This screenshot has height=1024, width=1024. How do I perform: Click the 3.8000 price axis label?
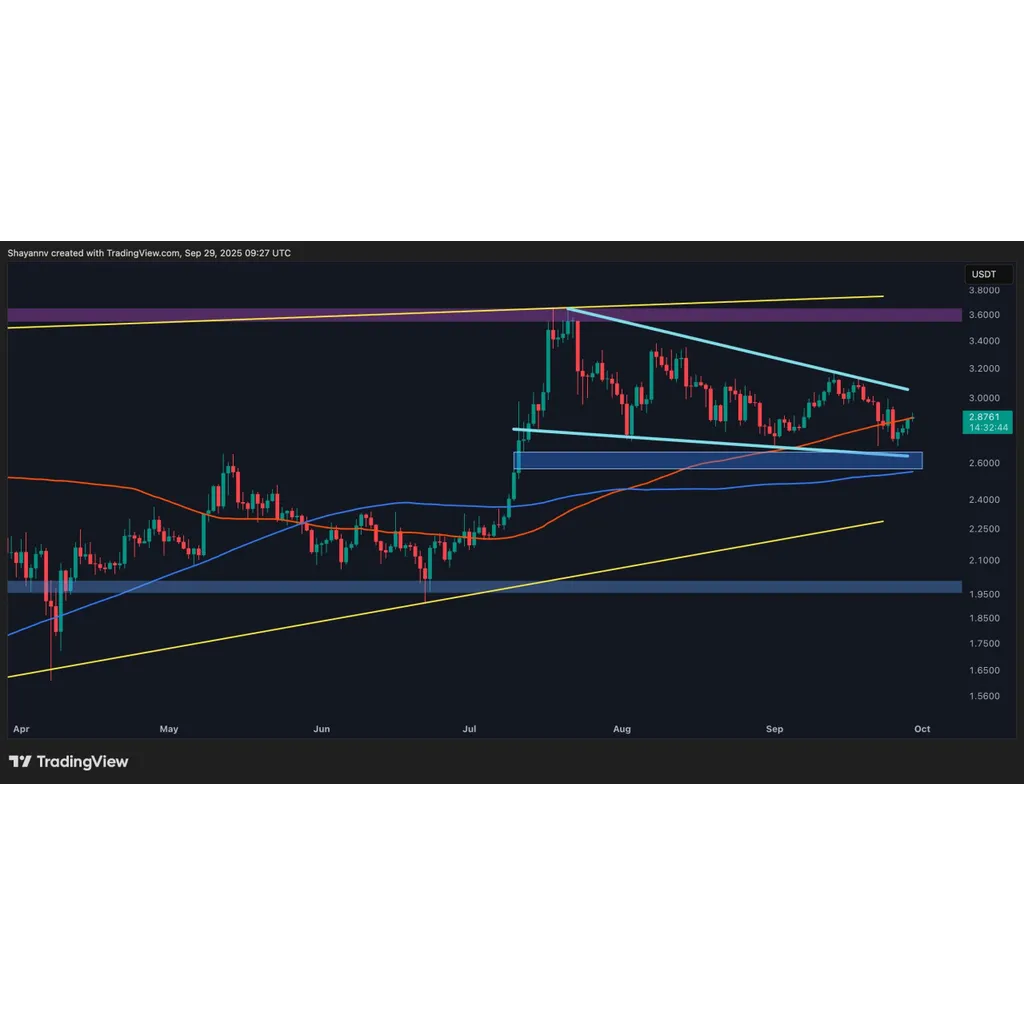984,290
